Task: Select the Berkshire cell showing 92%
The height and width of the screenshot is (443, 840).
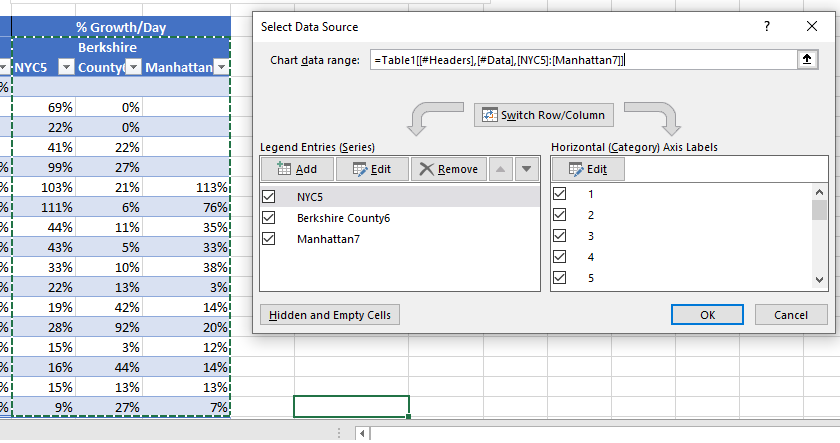Action: (x=109, y=327)
